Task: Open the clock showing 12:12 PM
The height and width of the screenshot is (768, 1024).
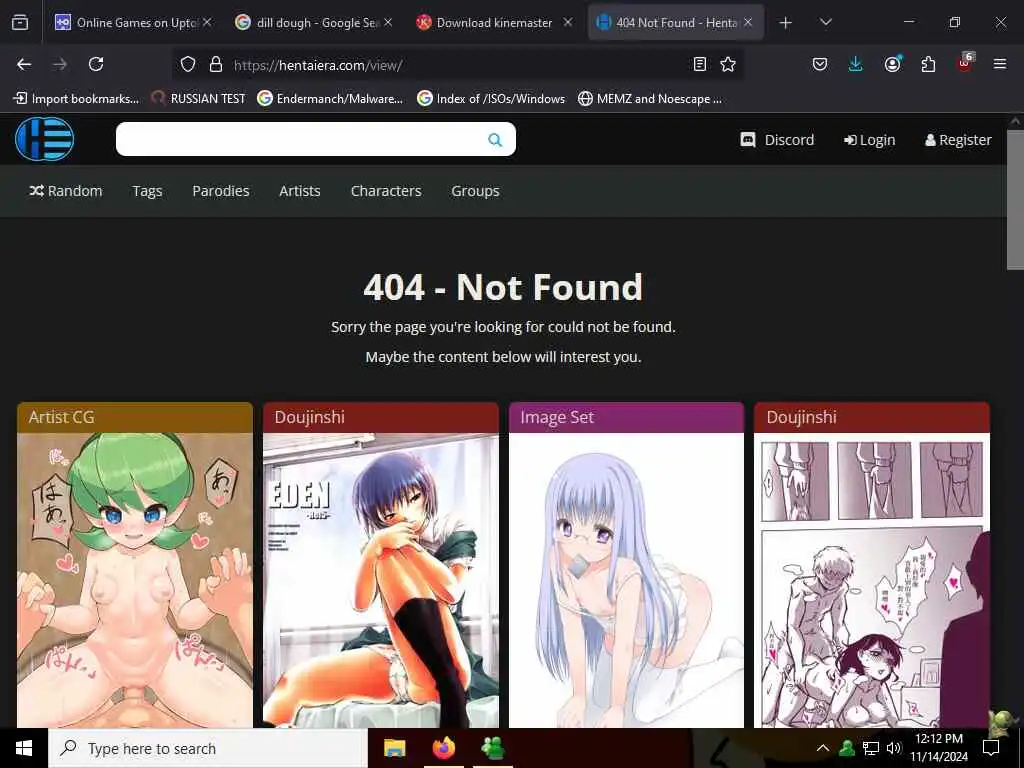Action: [939, 748]
